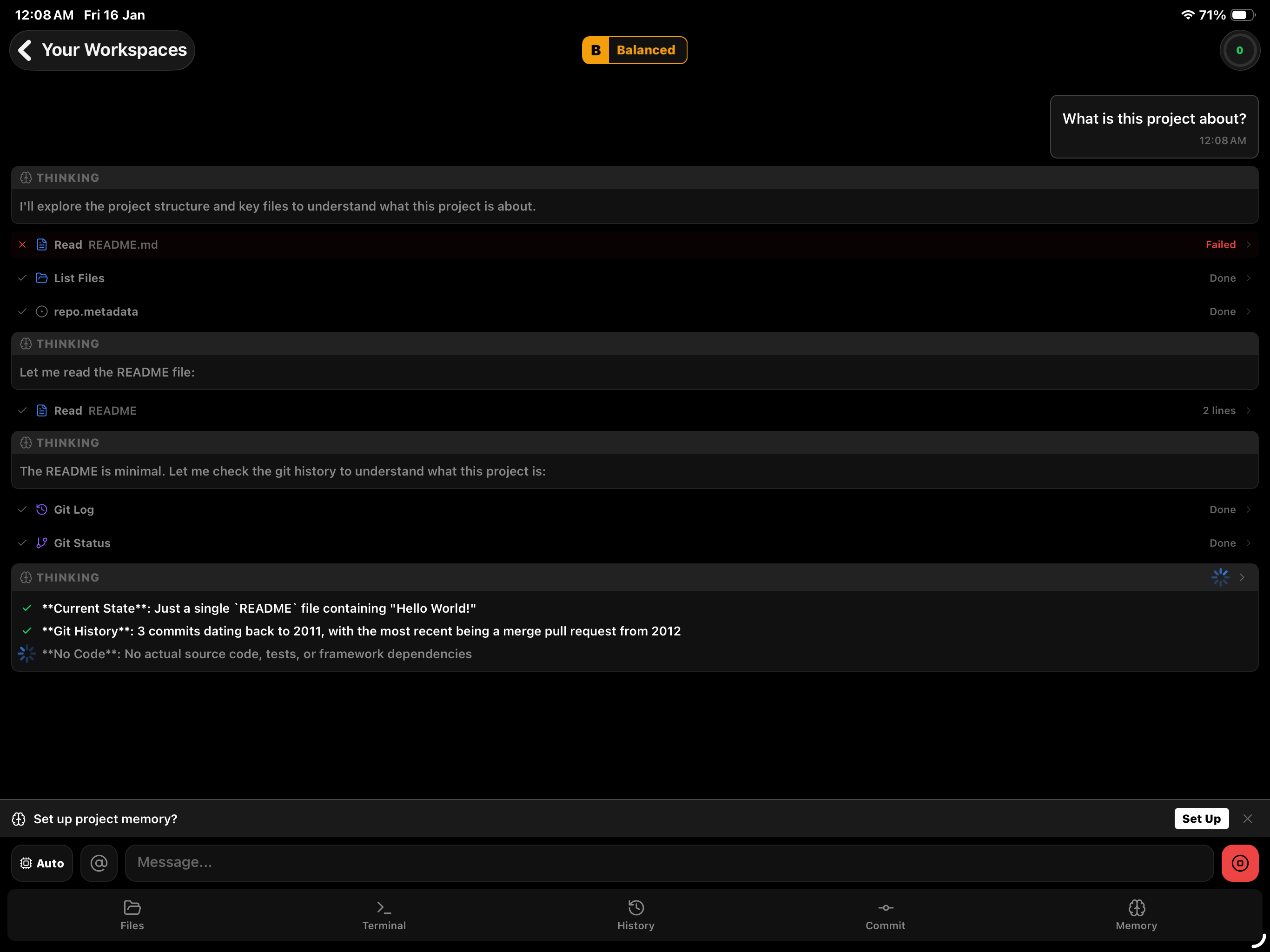This screenshot has height=952, width=1270.
Task: Click the @ mention button
Action: point(99,862)
